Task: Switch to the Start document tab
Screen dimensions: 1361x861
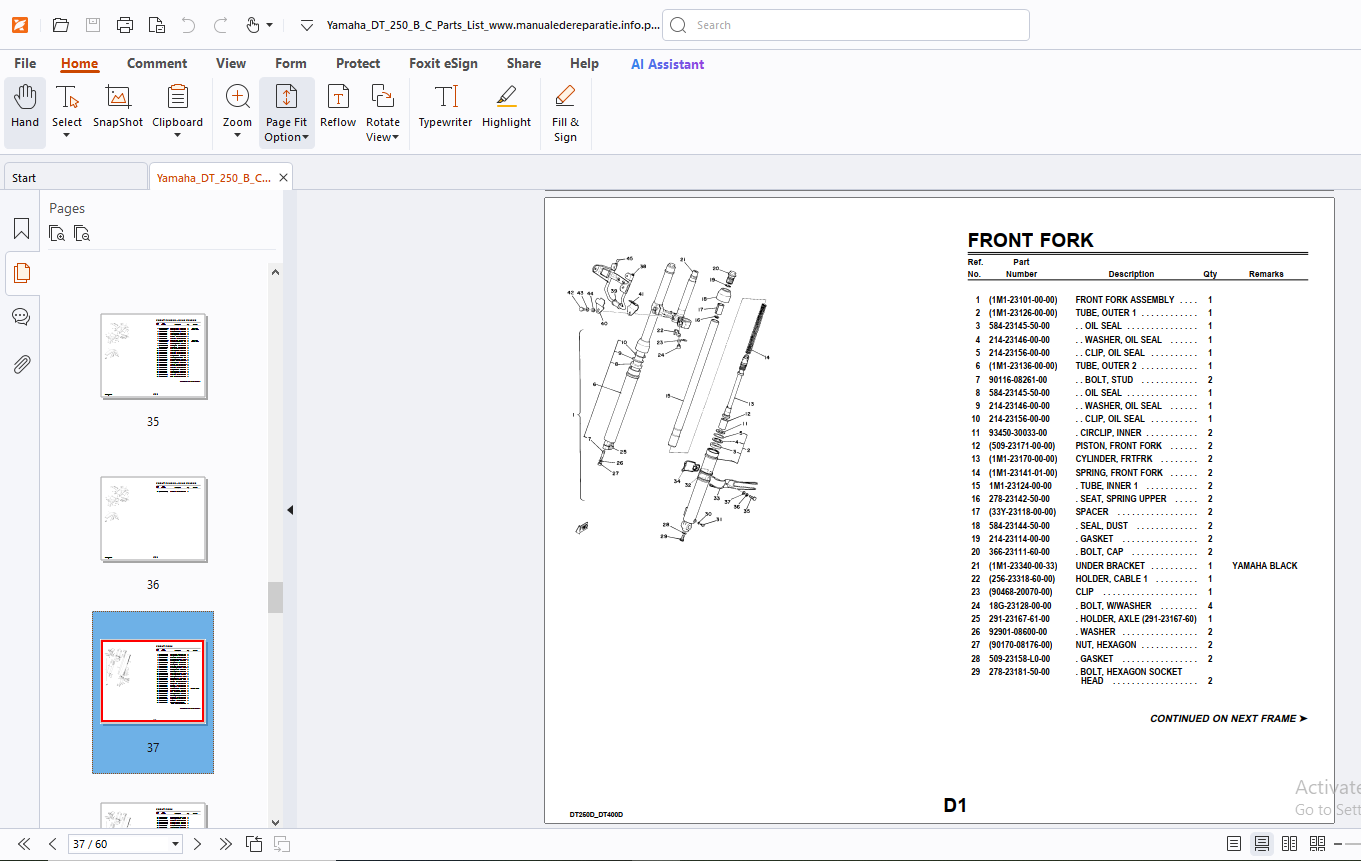Action: pos(75,177)
